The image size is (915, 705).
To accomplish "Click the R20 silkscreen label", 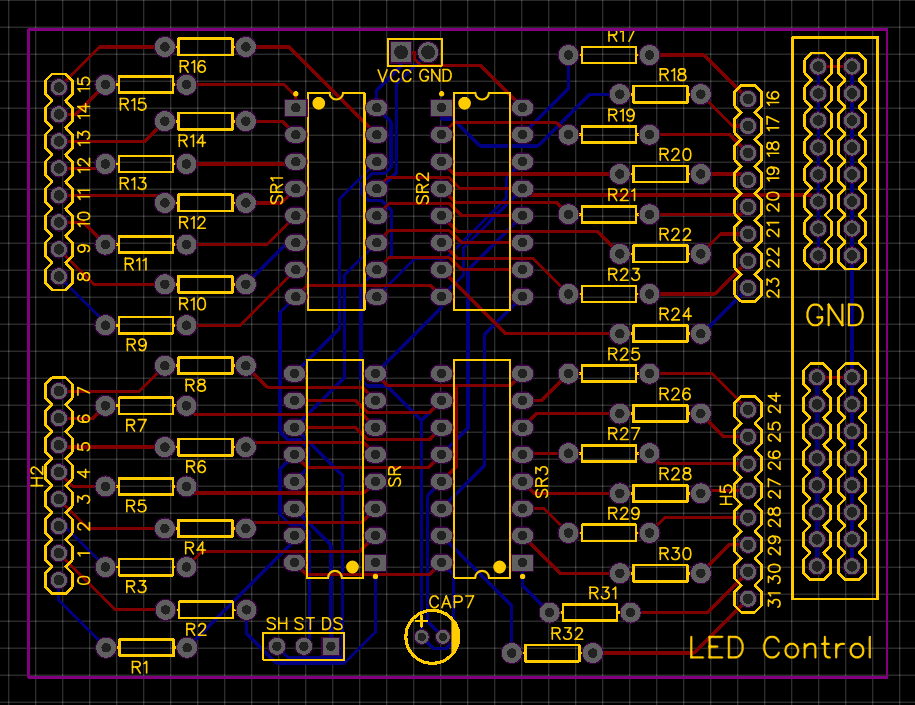I will click(675, 155).
